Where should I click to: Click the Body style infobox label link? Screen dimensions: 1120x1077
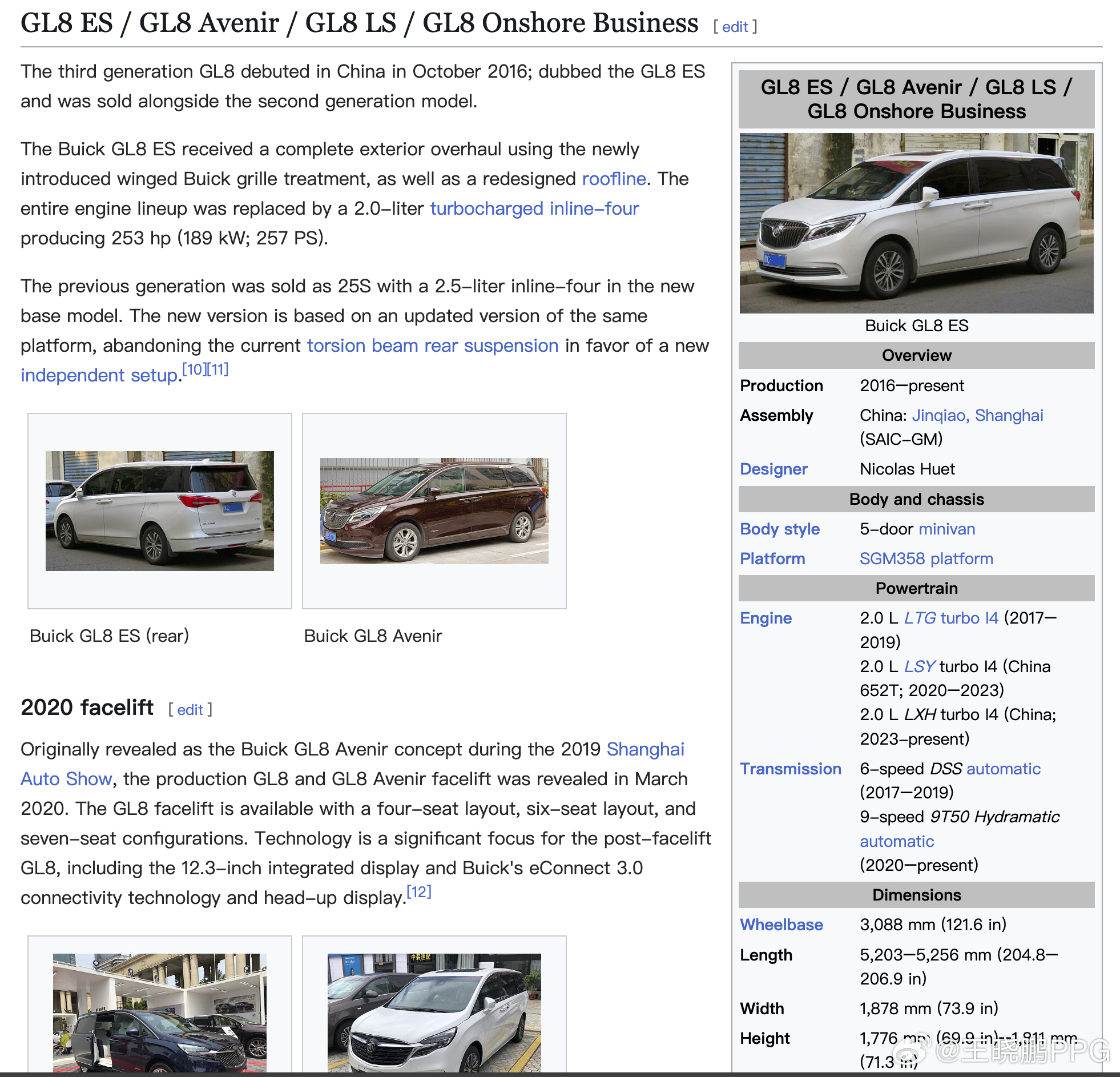779,529
